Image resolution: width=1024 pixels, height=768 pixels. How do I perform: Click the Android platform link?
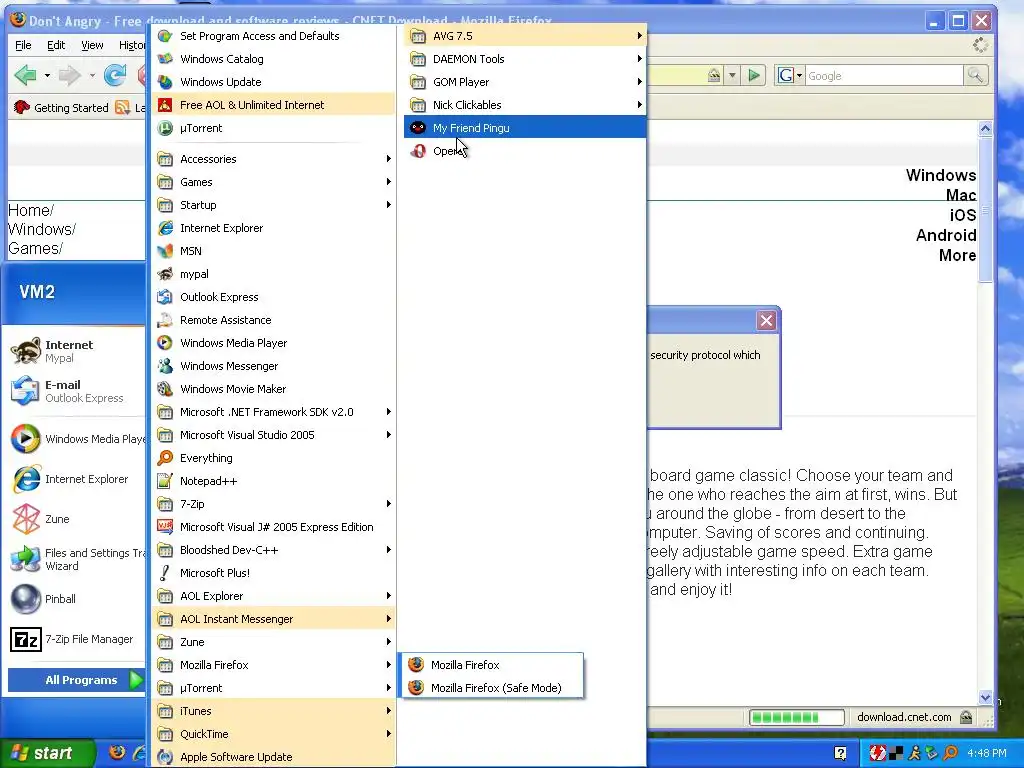tap(946, 235)
